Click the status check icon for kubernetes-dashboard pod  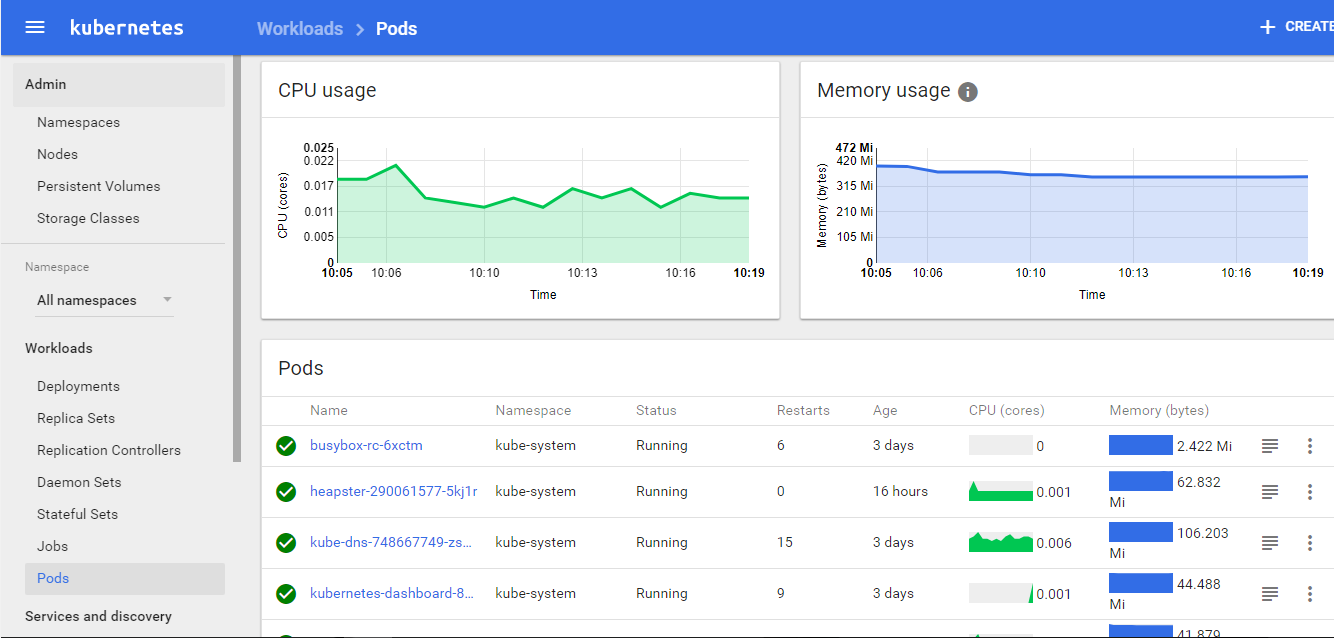[286, 594]
